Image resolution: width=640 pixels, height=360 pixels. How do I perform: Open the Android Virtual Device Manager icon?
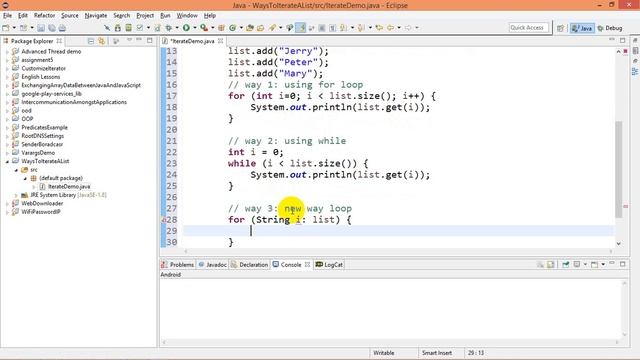pyautogui.click(x=129, y=28)
